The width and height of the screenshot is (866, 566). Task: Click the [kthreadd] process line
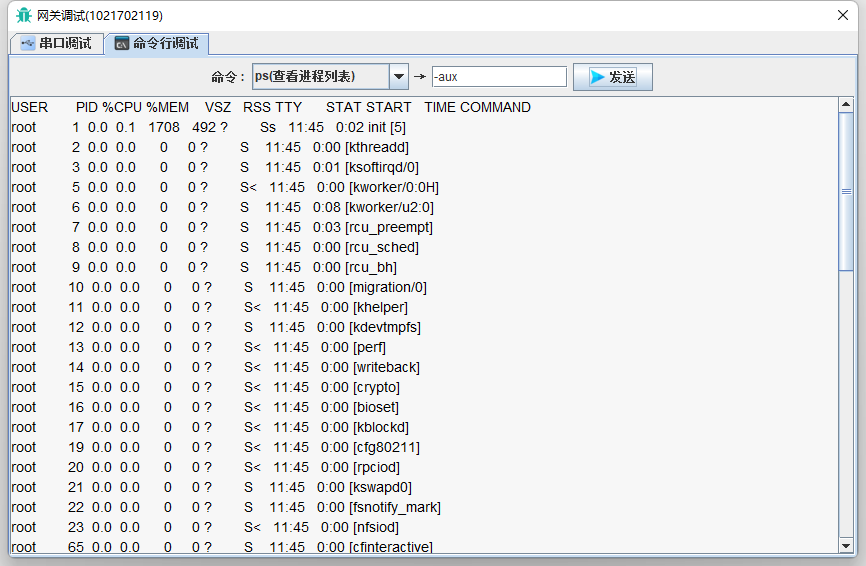[x=210, y=147]
